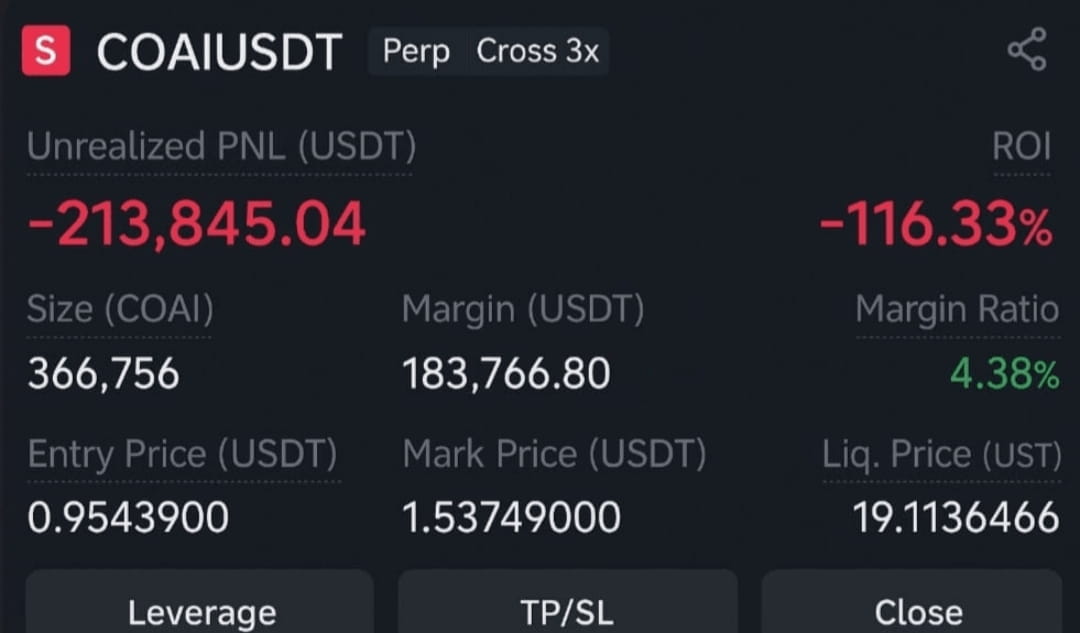Open the COAIUSDT pair title
1080x633 pixels.
pos(219,52)
